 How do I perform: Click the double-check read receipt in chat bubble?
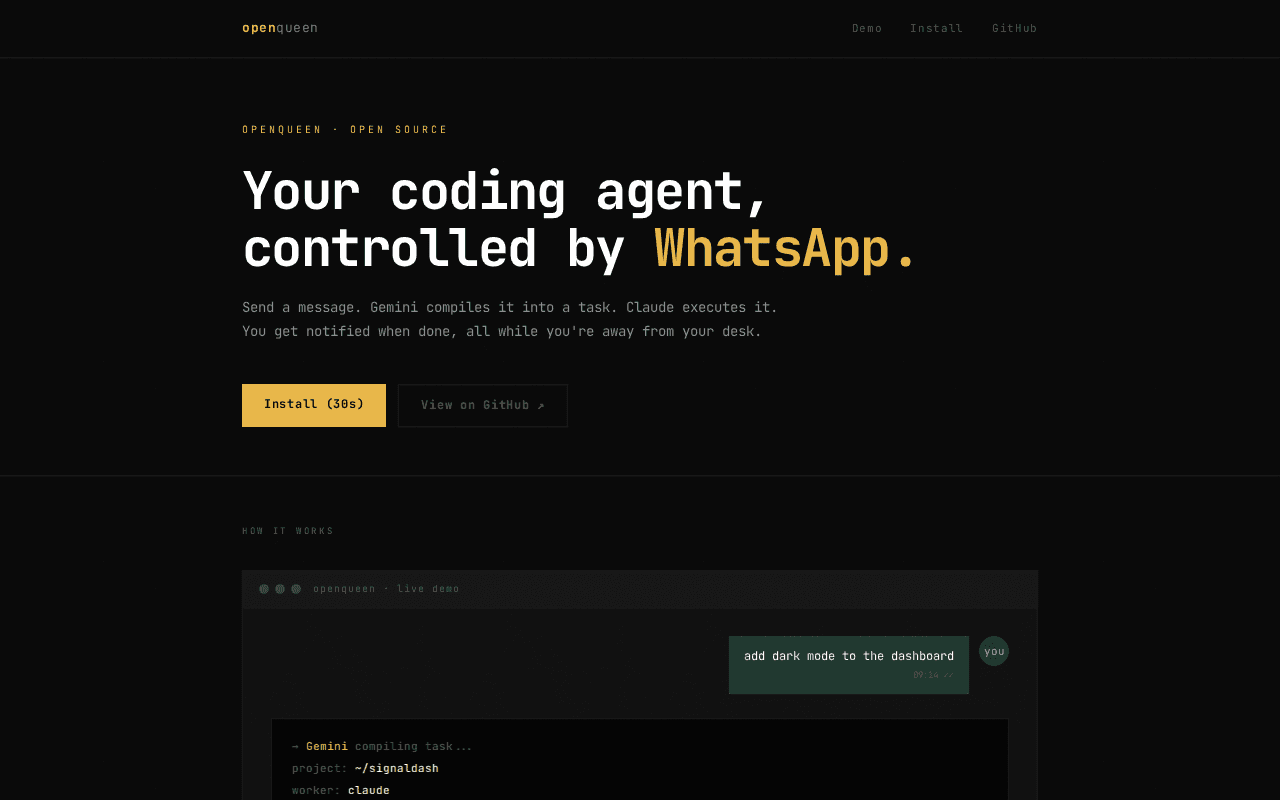[948, 675]
